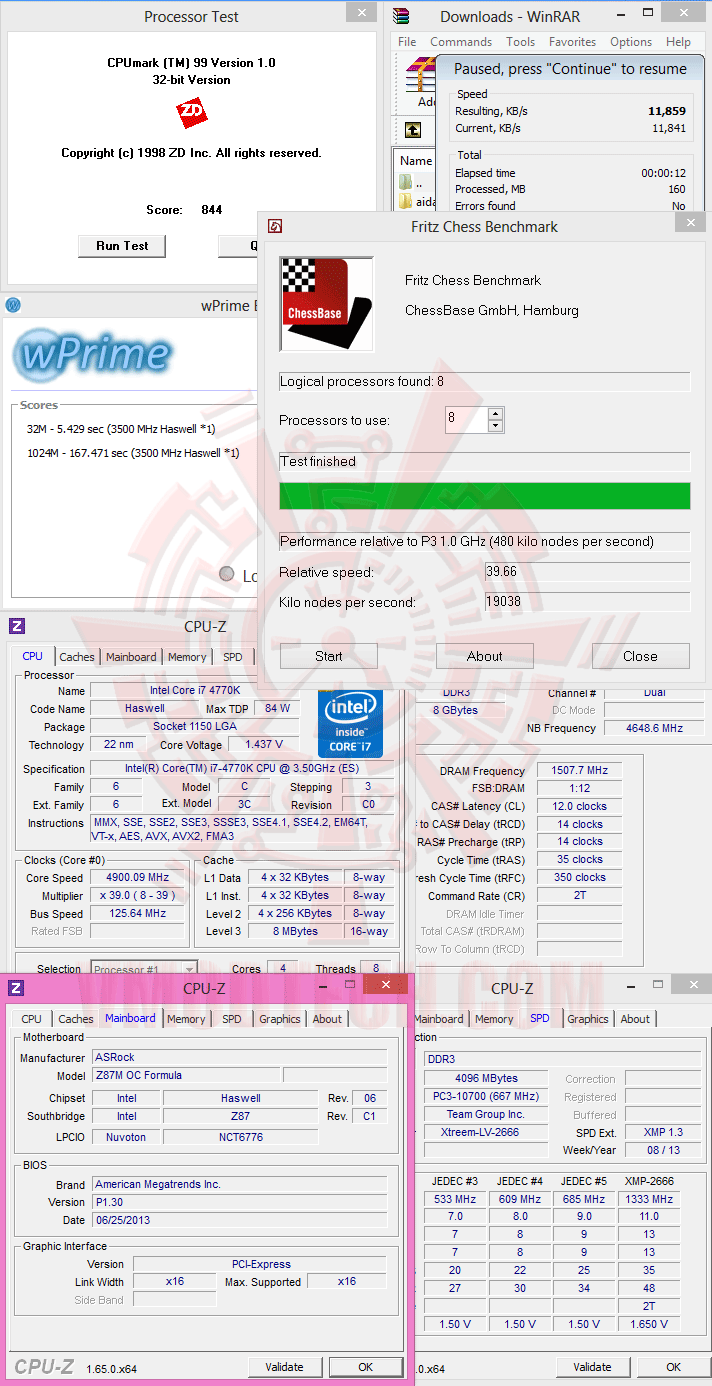The width and height of the screenshot is (712, 1386).
Task: Click Run Test button in Processor Test
Action: tap(122, 246)
